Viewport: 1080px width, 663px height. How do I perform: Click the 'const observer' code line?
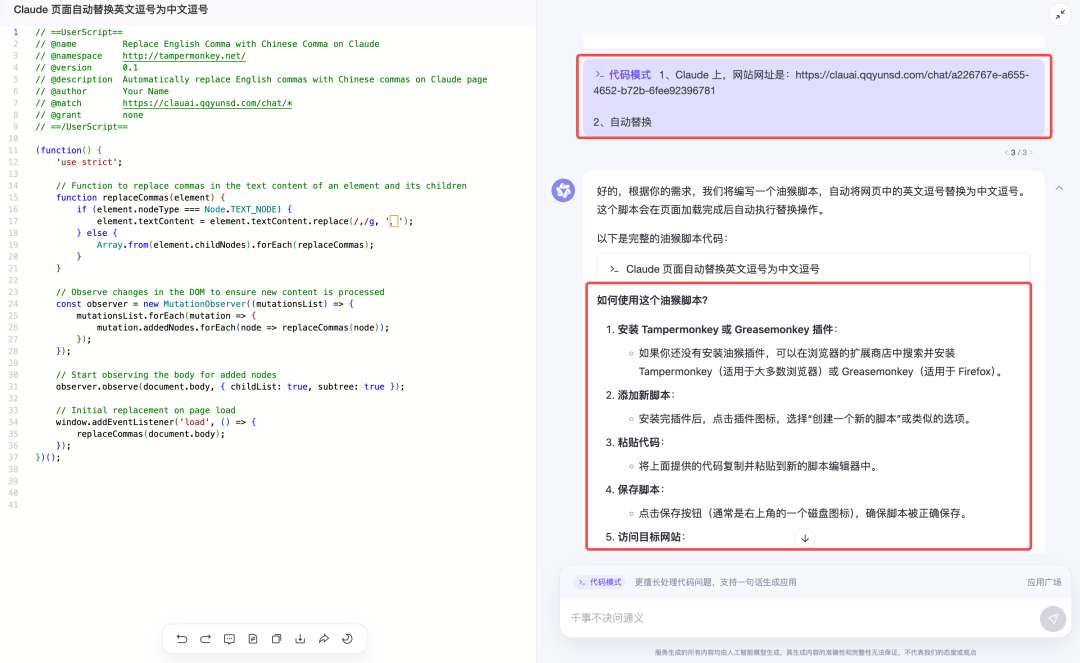205,304
